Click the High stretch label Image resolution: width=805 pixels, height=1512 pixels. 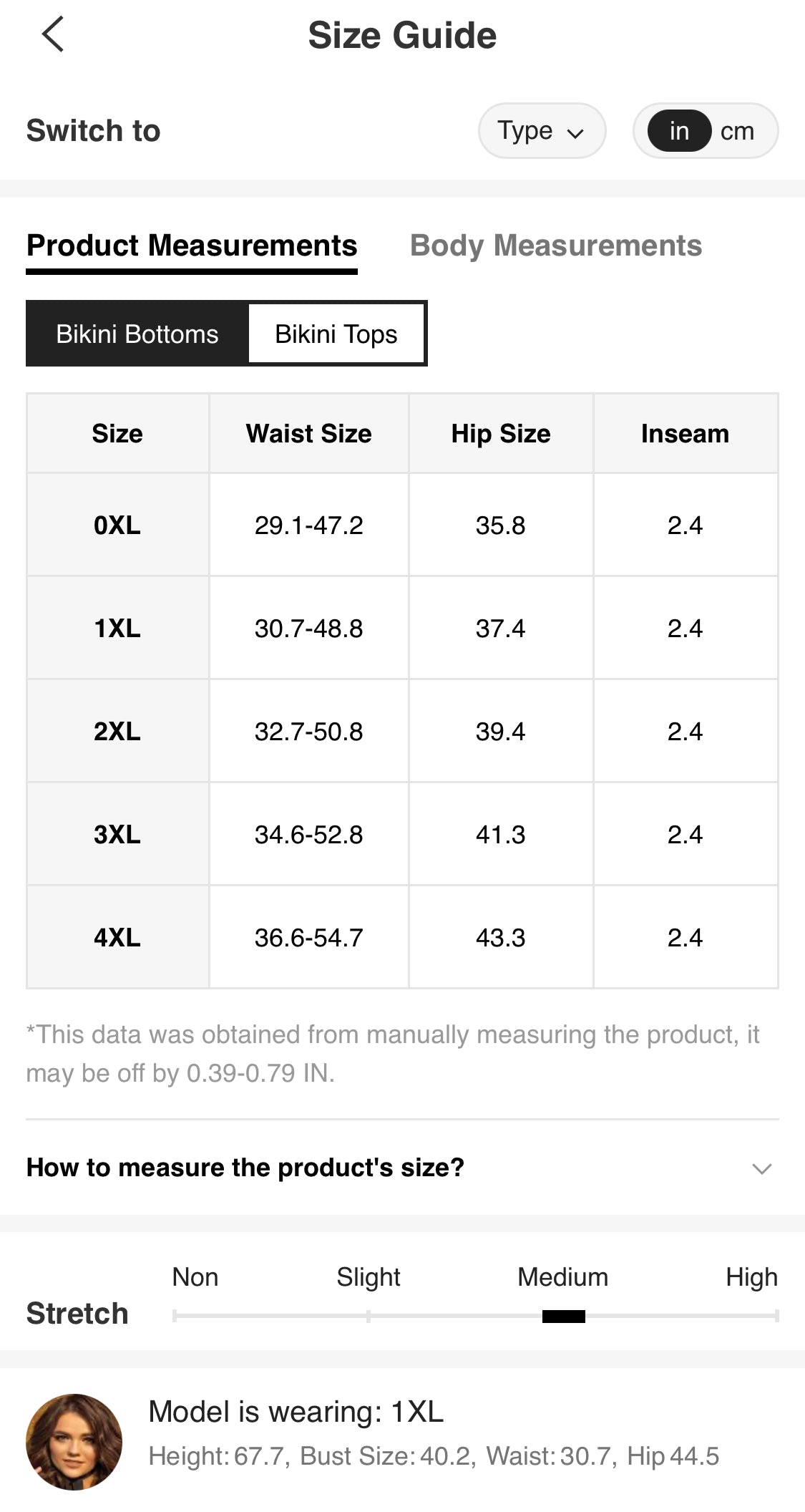[751, 1277]
